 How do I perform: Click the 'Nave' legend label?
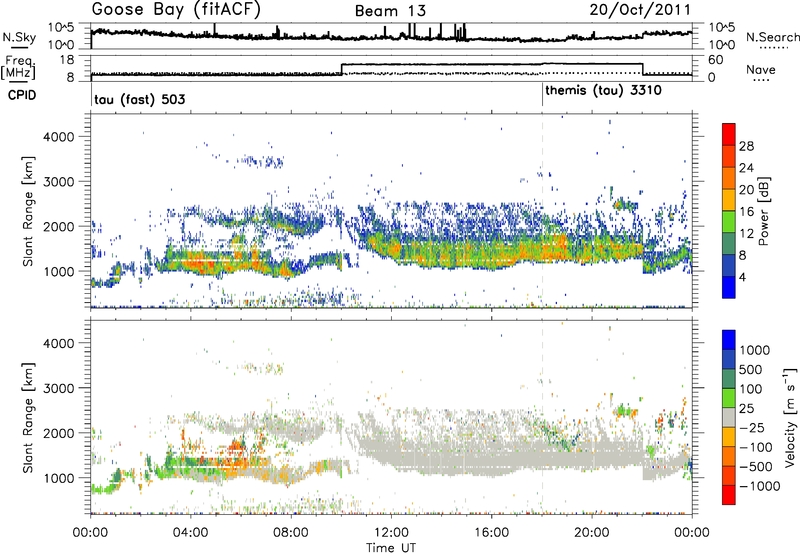coord(761,69)
